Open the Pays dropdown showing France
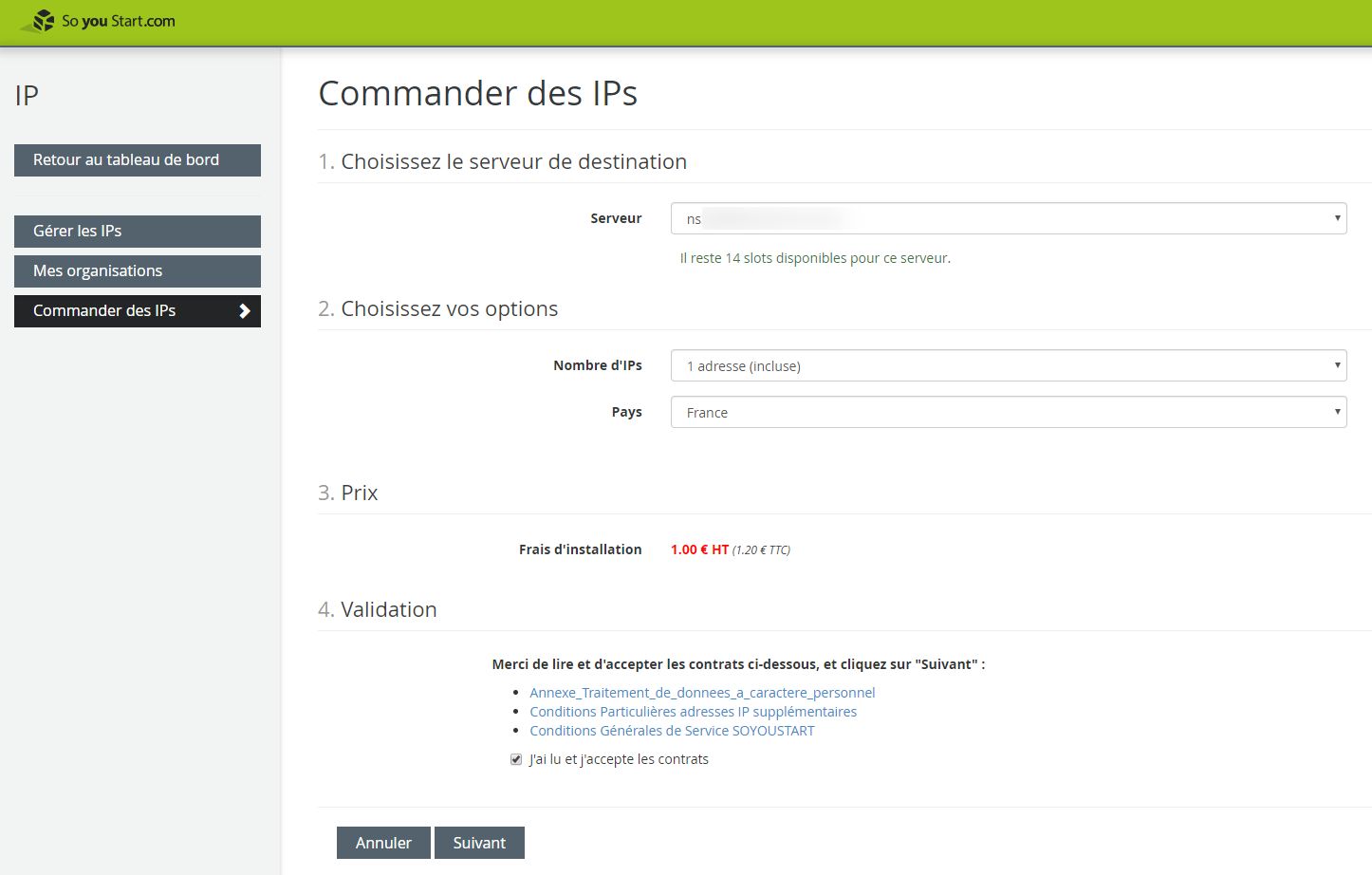1372x875 pixels. click(1008, 413)
